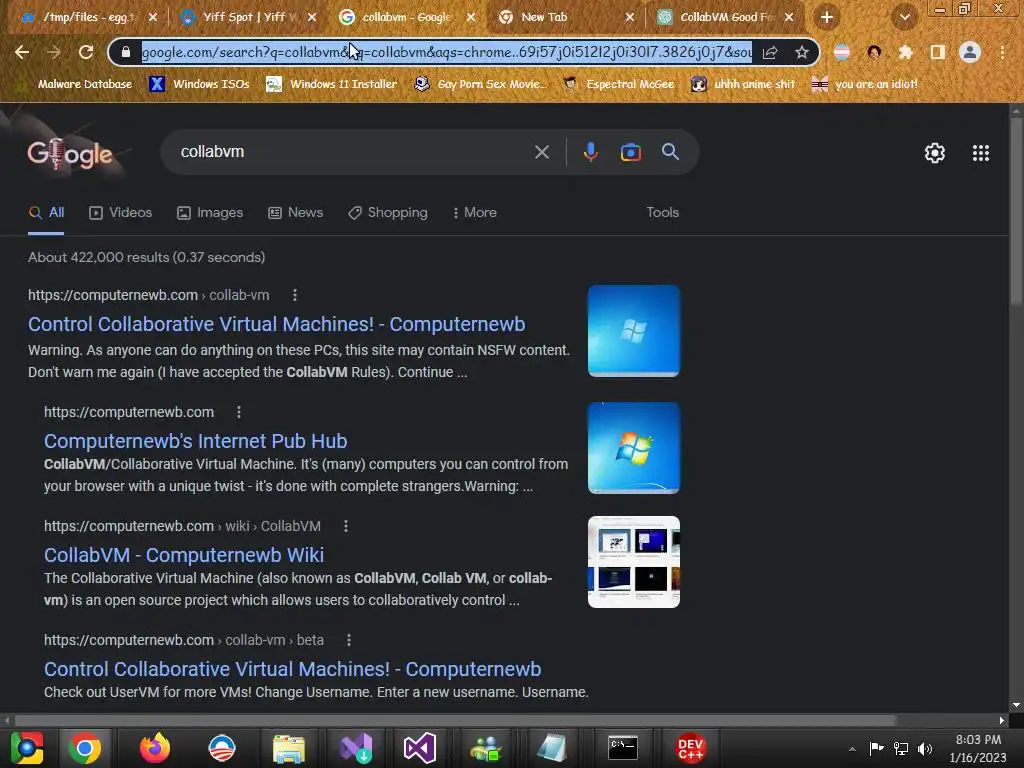Go back to the previous page
This screenshot has width=1024, height=768.
22,52
